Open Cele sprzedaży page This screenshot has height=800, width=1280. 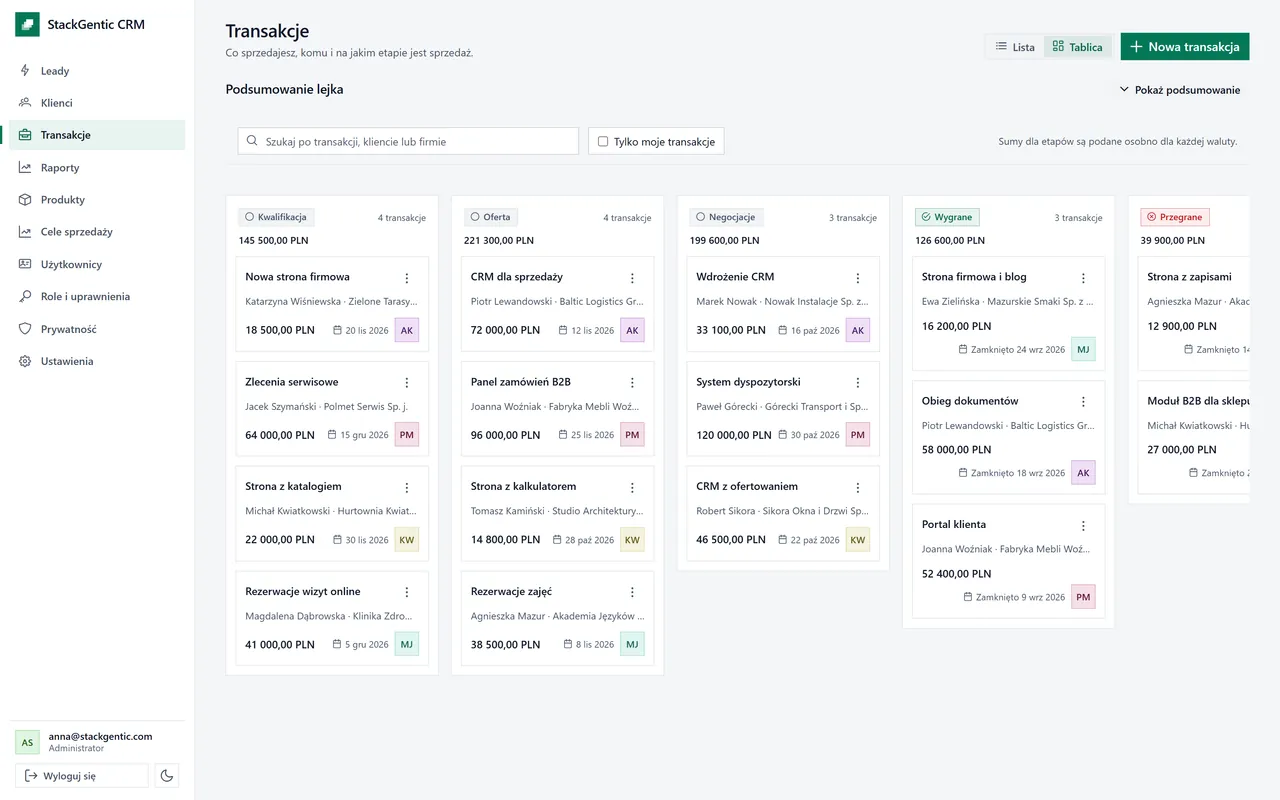point(97,232)
